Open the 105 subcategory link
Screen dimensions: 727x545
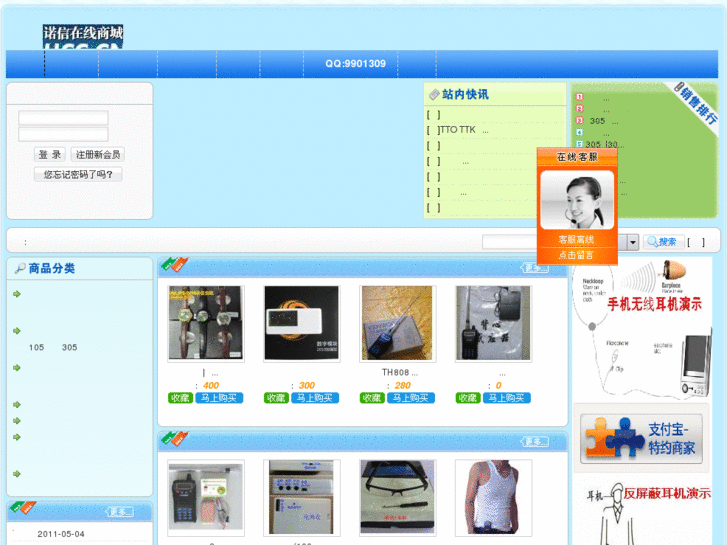(37, 347)
